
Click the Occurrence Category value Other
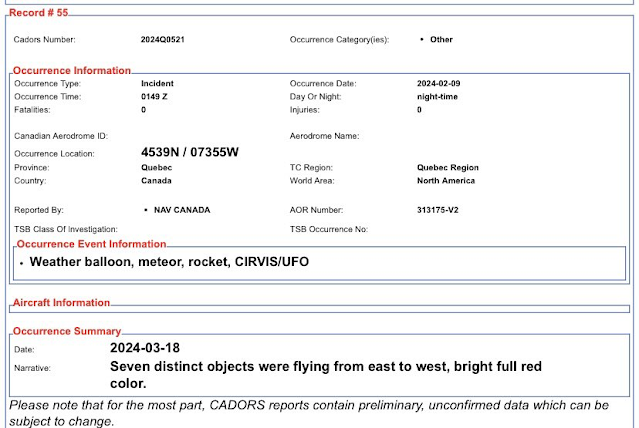[440, 40]
